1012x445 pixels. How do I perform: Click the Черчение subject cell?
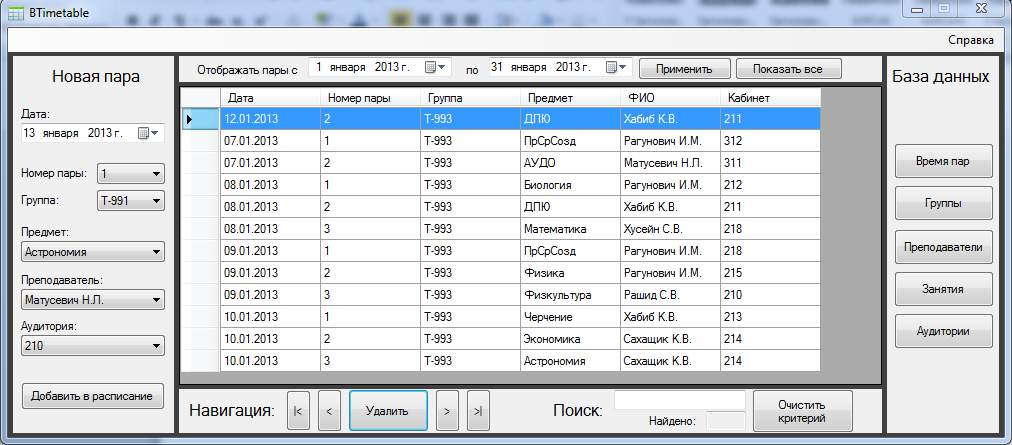571,317
